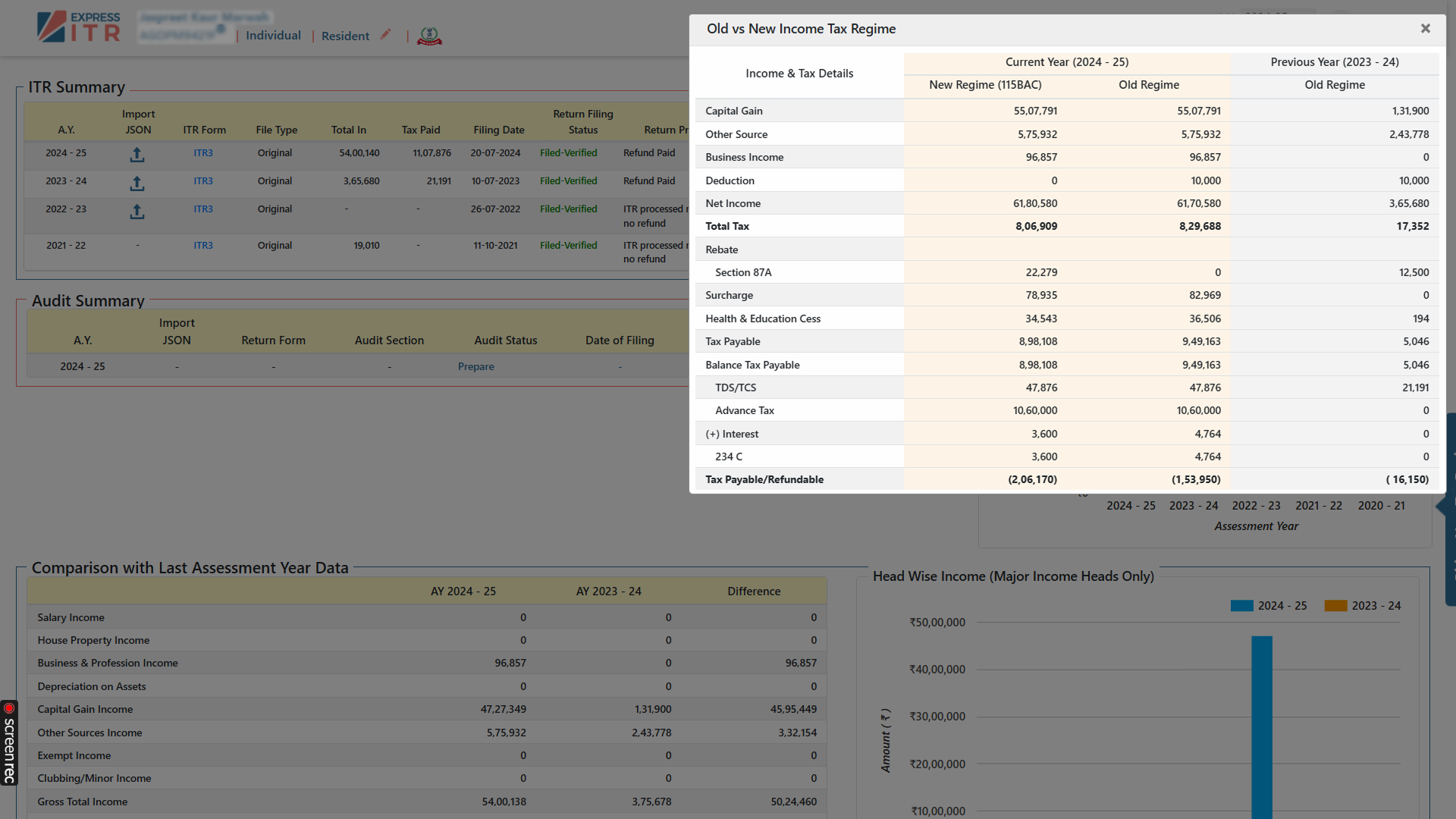The width and height of the screenshot is (1456, 819).
Task: Collapse the Audit Summary section
Action: [88, 301]
